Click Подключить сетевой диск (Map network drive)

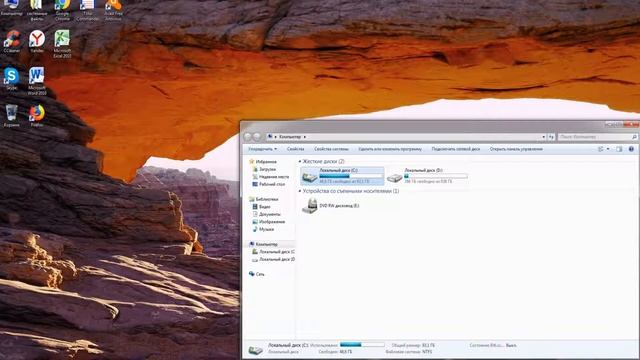pyautogui.click(x=456, y=149)
